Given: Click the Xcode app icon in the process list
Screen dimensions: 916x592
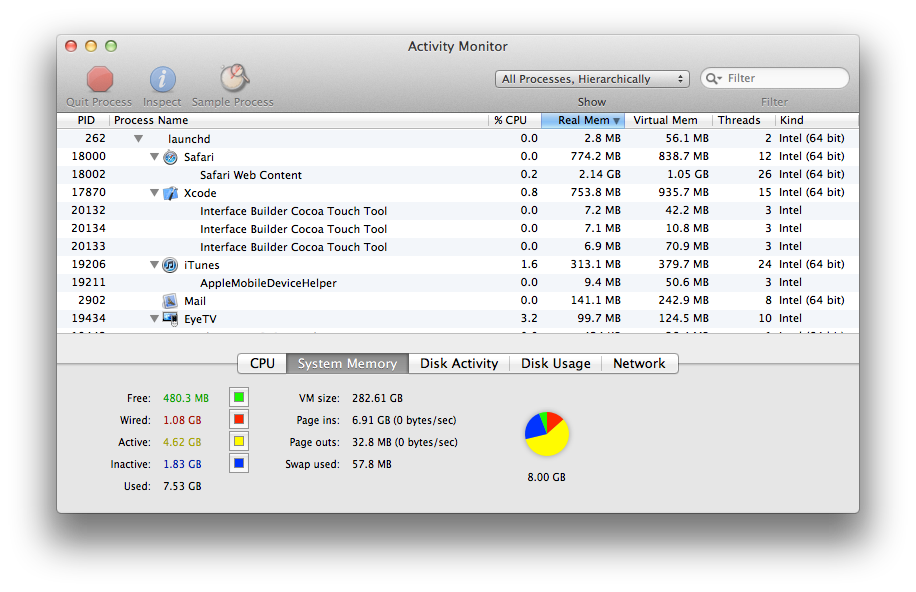Looking at the screenshot, I should (x=170, y=193).
